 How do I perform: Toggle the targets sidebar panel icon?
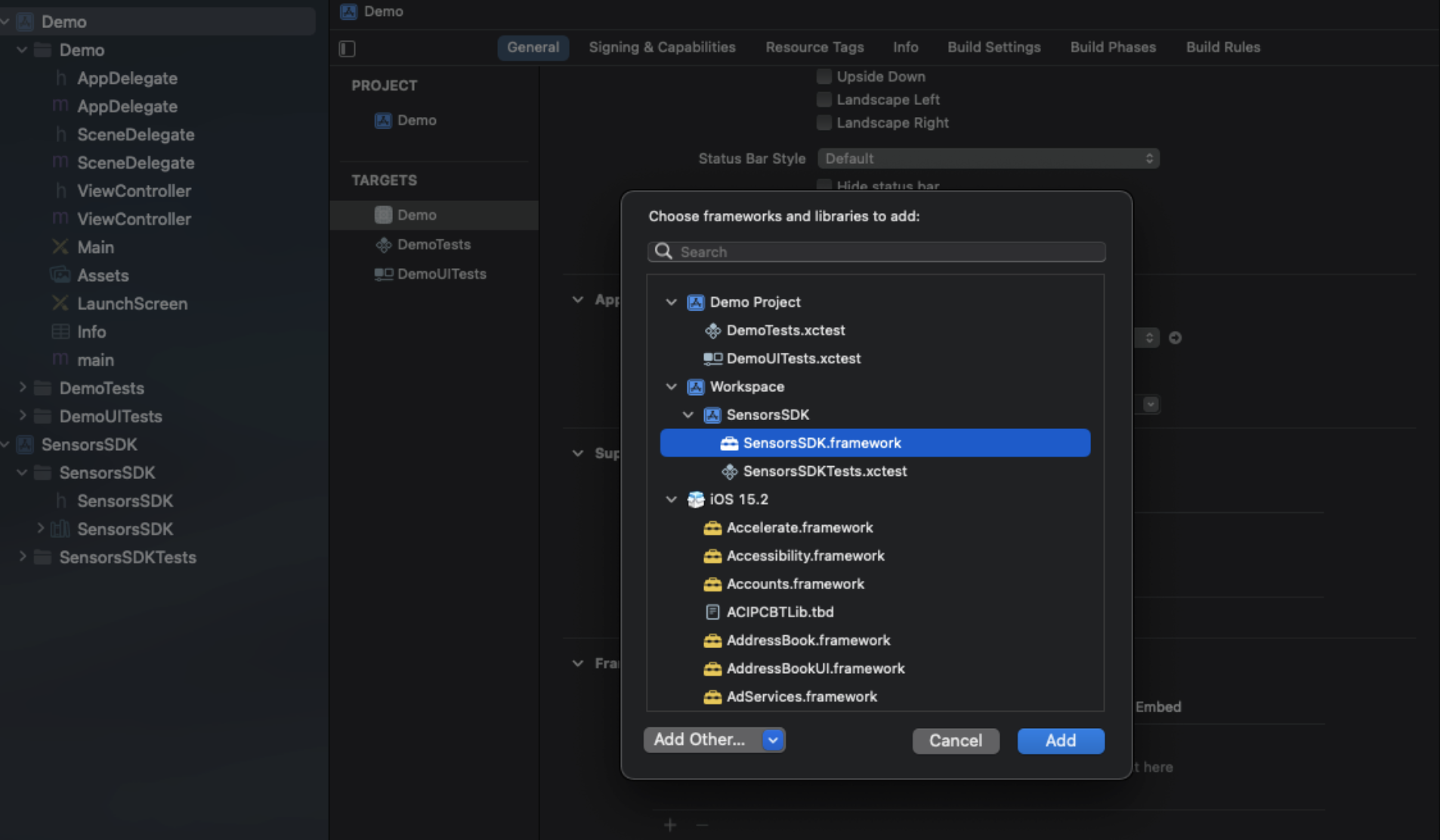347,48
